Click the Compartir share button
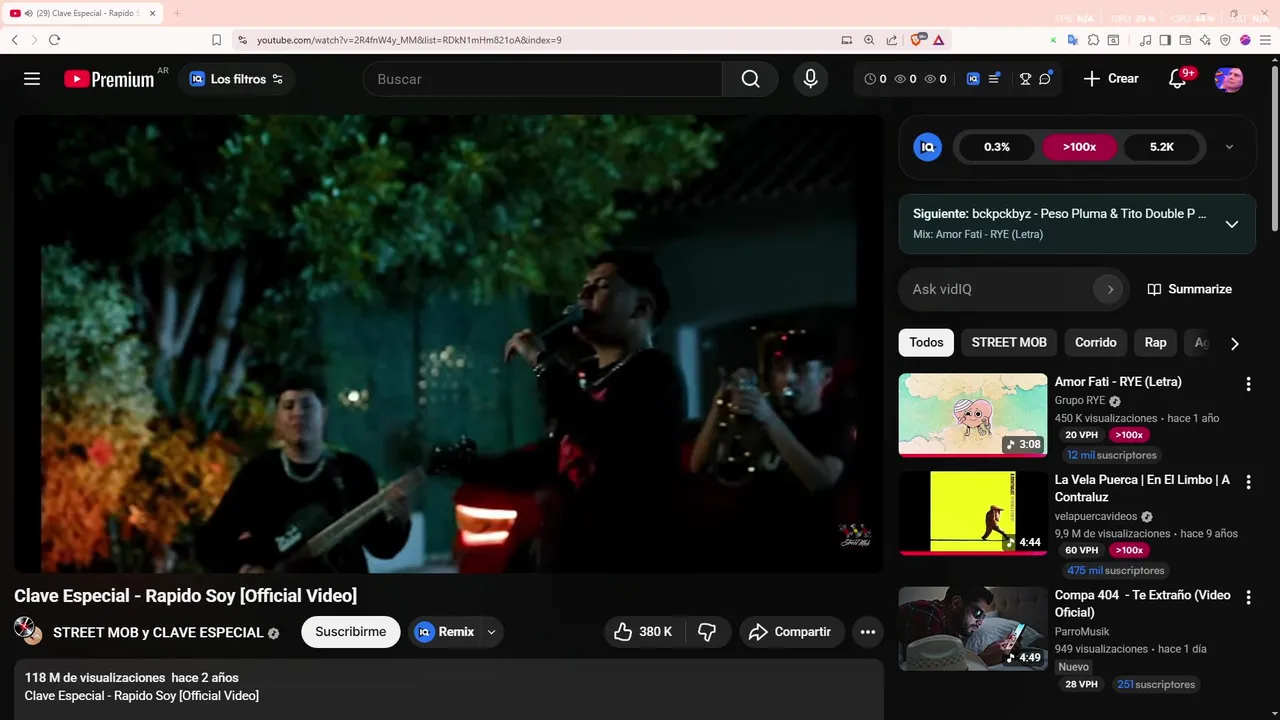This screenshot has width=1280, height=720. [x=790, y=632]
